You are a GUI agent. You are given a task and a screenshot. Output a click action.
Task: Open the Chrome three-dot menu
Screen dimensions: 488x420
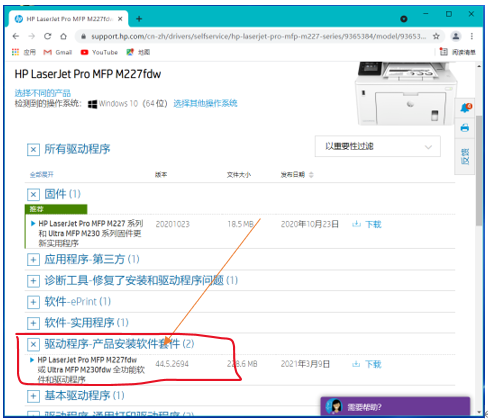tap(472, 36)
